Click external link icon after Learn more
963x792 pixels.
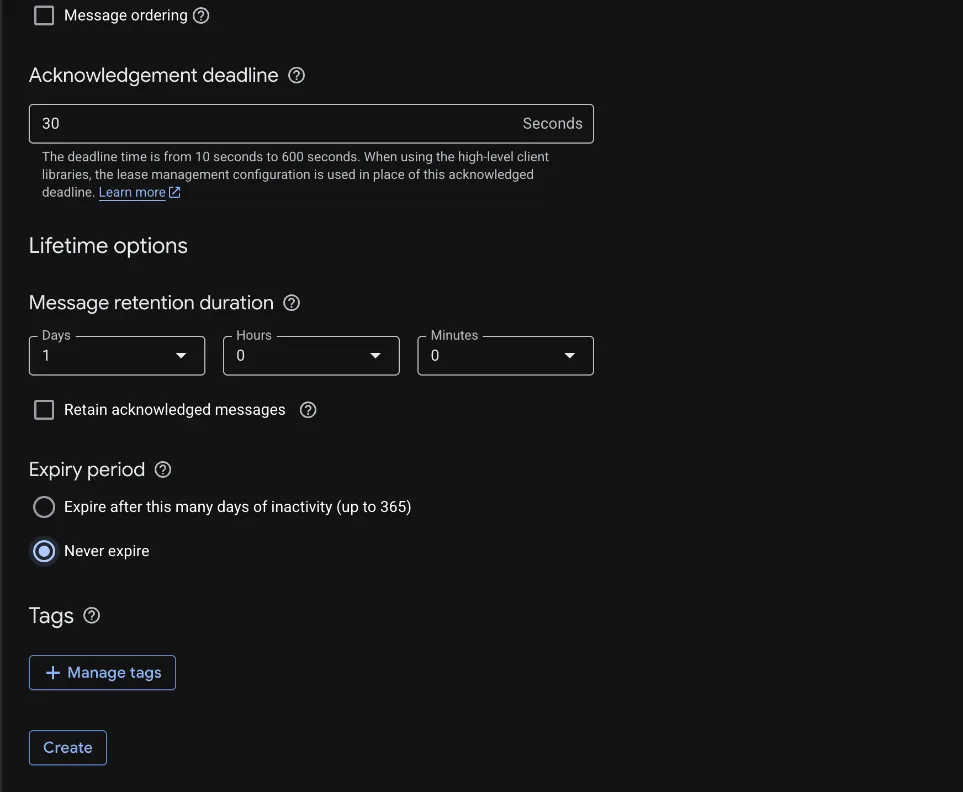(x=174, y=192)
